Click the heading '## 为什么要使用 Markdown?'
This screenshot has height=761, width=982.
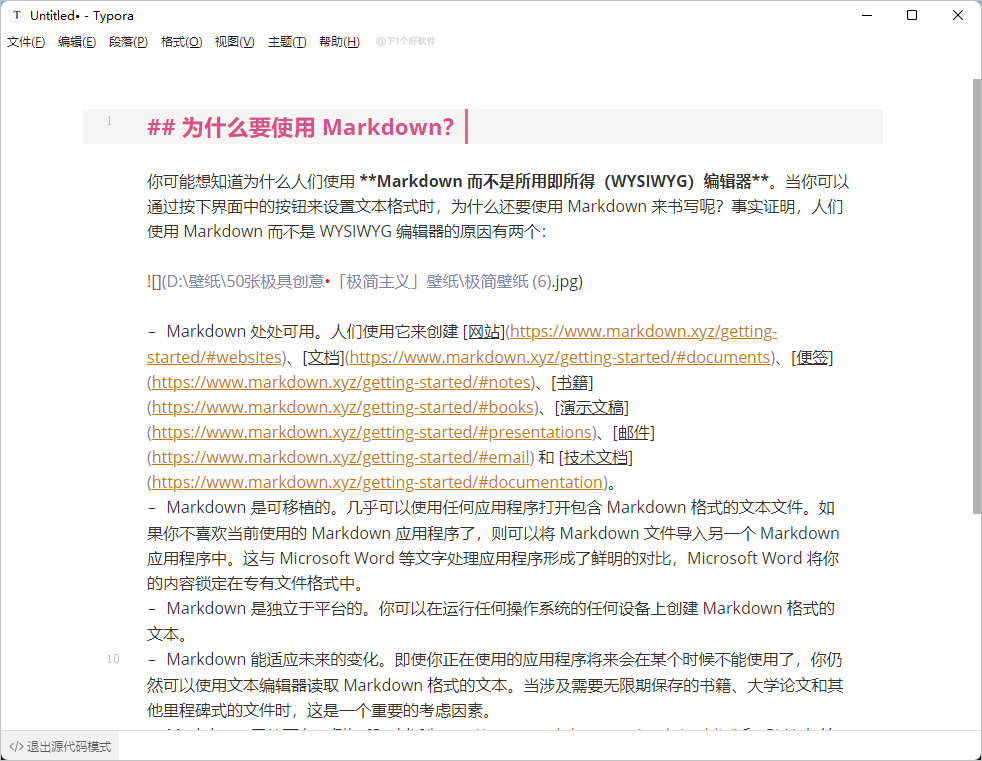(300, 127)
